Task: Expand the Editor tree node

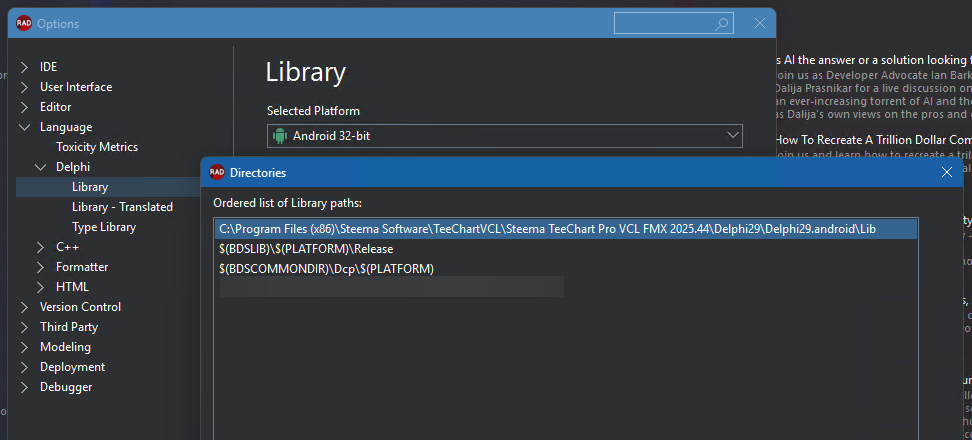Action: pyautogui.click(x=24, y=107)
